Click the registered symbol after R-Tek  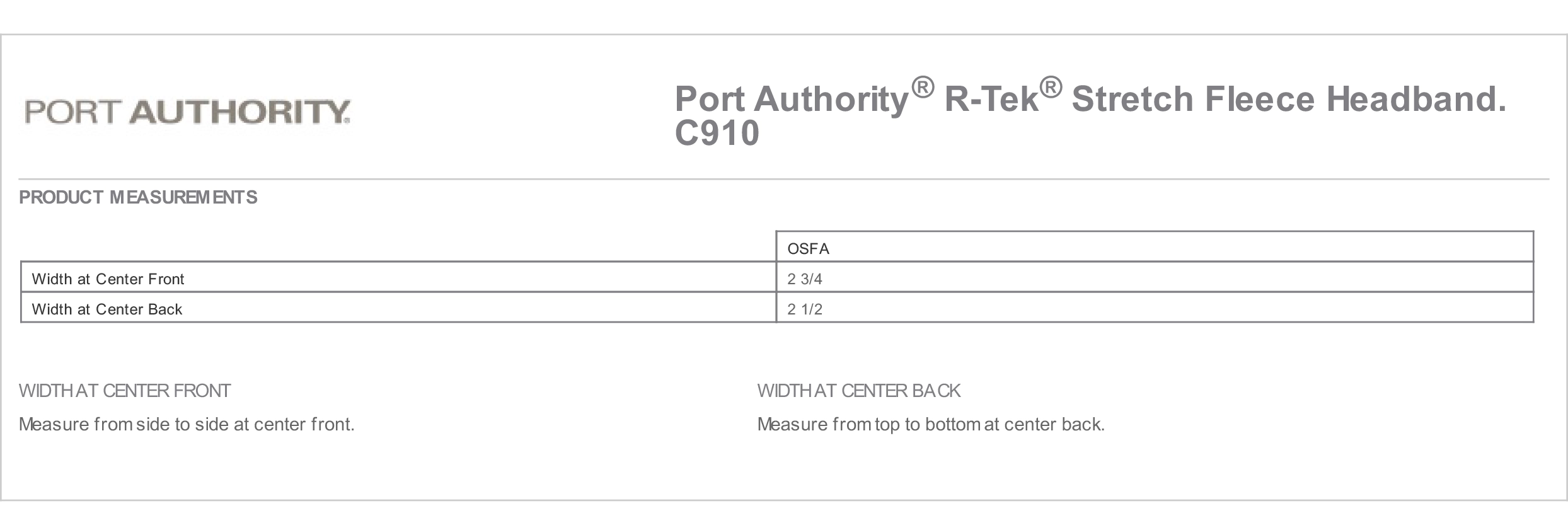click(1051, 88)
